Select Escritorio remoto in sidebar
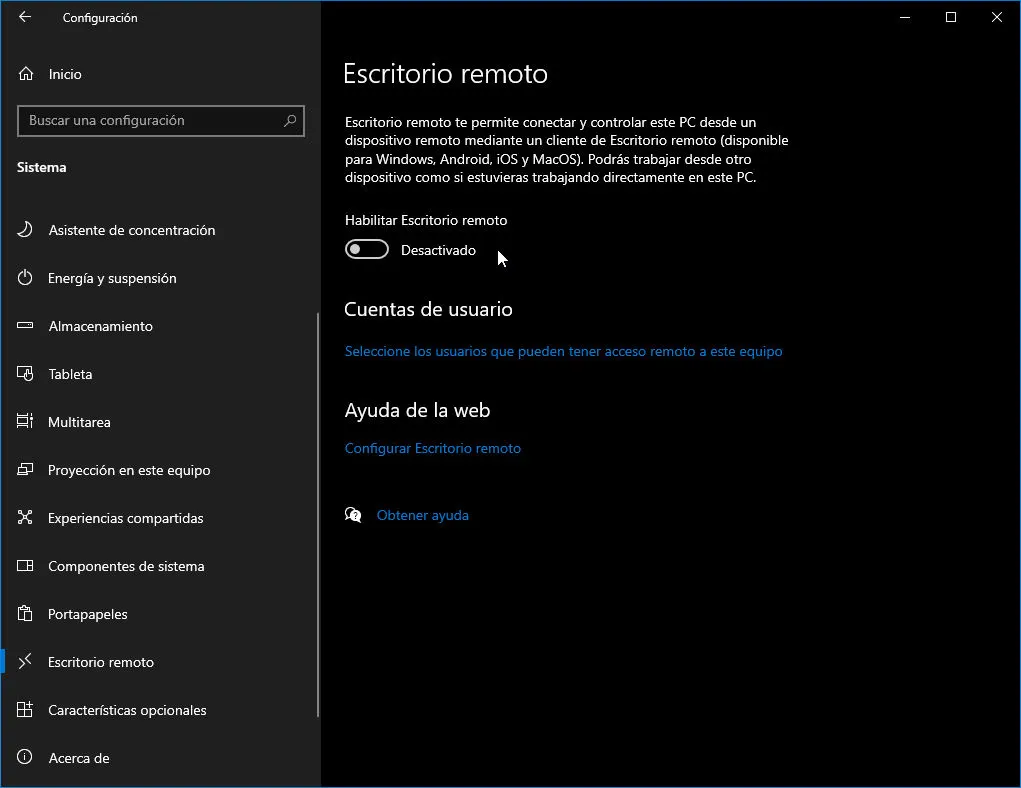 pos(160,662)
